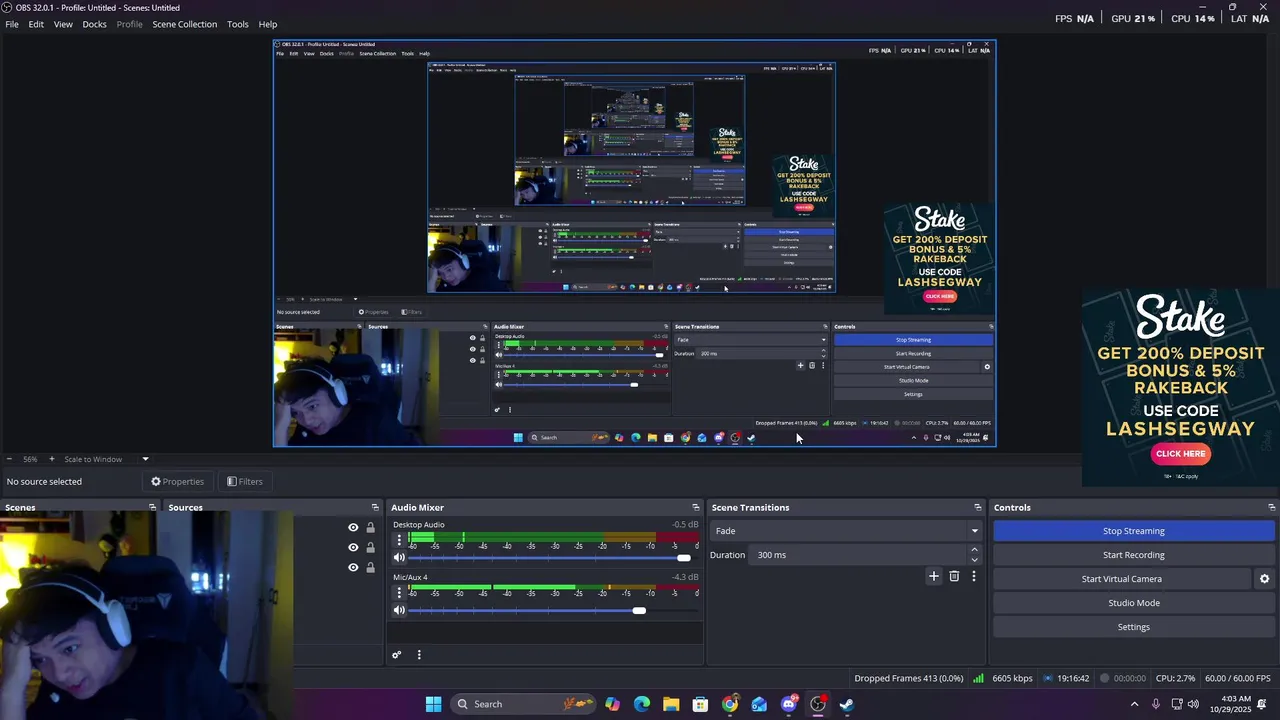The image size is (1280, 720).
Task: Click green connection bars status icon
Action: tap(978, 678)
